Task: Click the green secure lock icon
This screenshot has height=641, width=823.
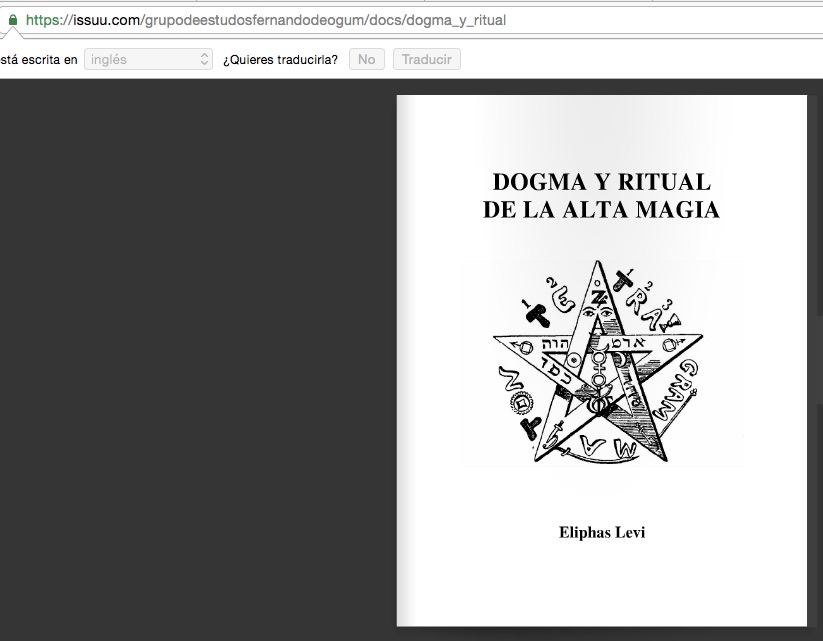Action: [12, 20]
